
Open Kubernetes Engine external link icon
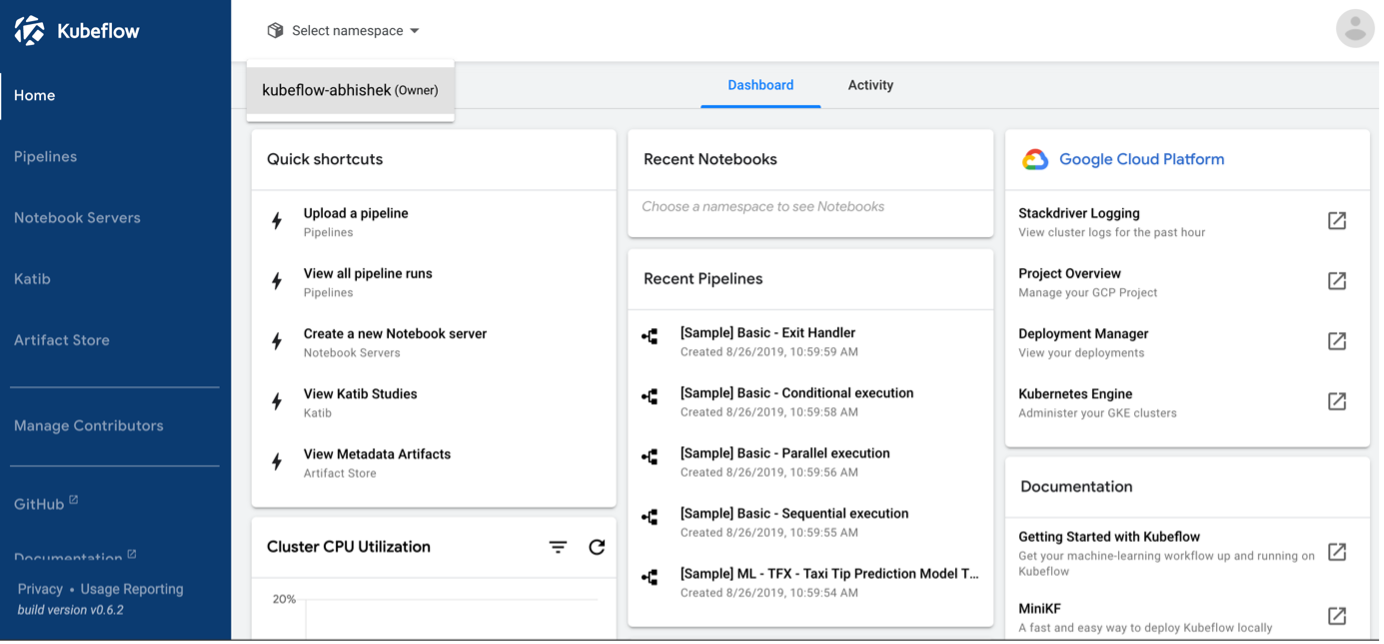1336,401
